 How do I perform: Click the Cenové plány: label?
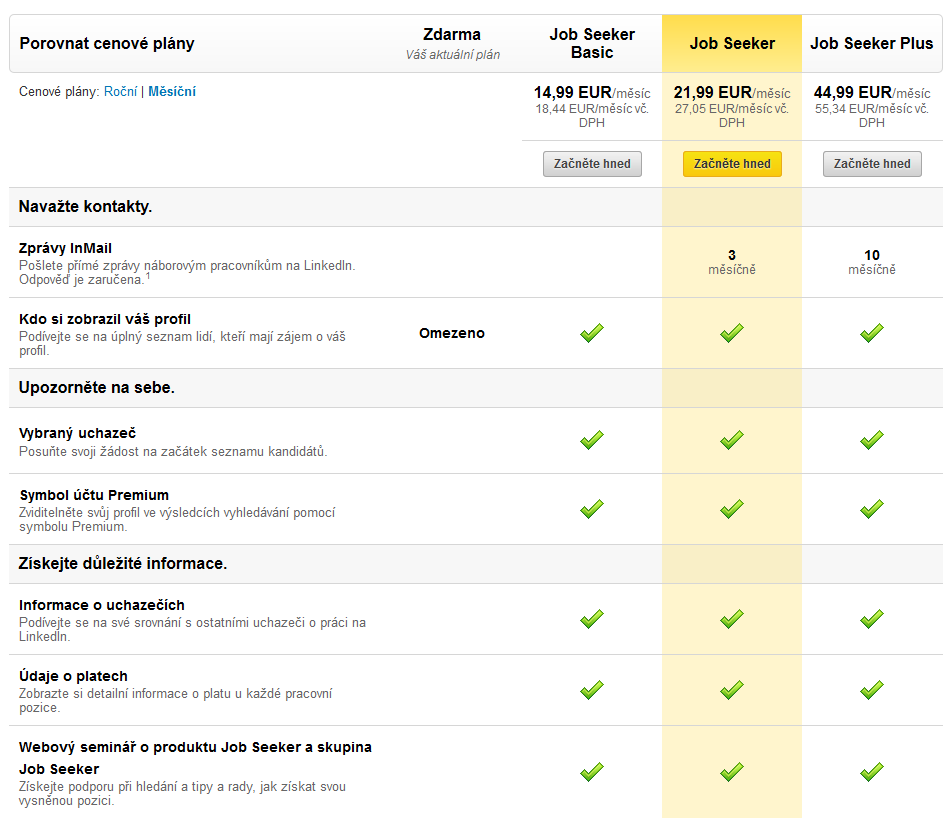pos(59,91)
